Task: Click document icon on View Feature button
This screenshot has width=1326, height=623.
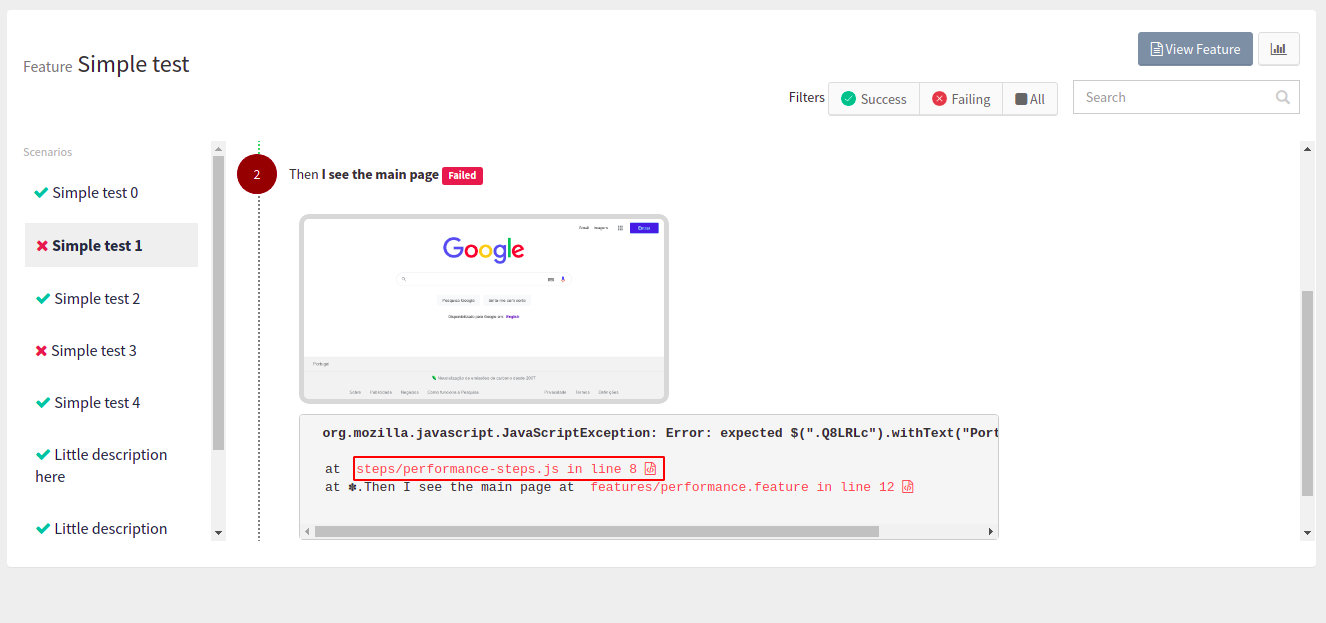Action: (1156, 49)
